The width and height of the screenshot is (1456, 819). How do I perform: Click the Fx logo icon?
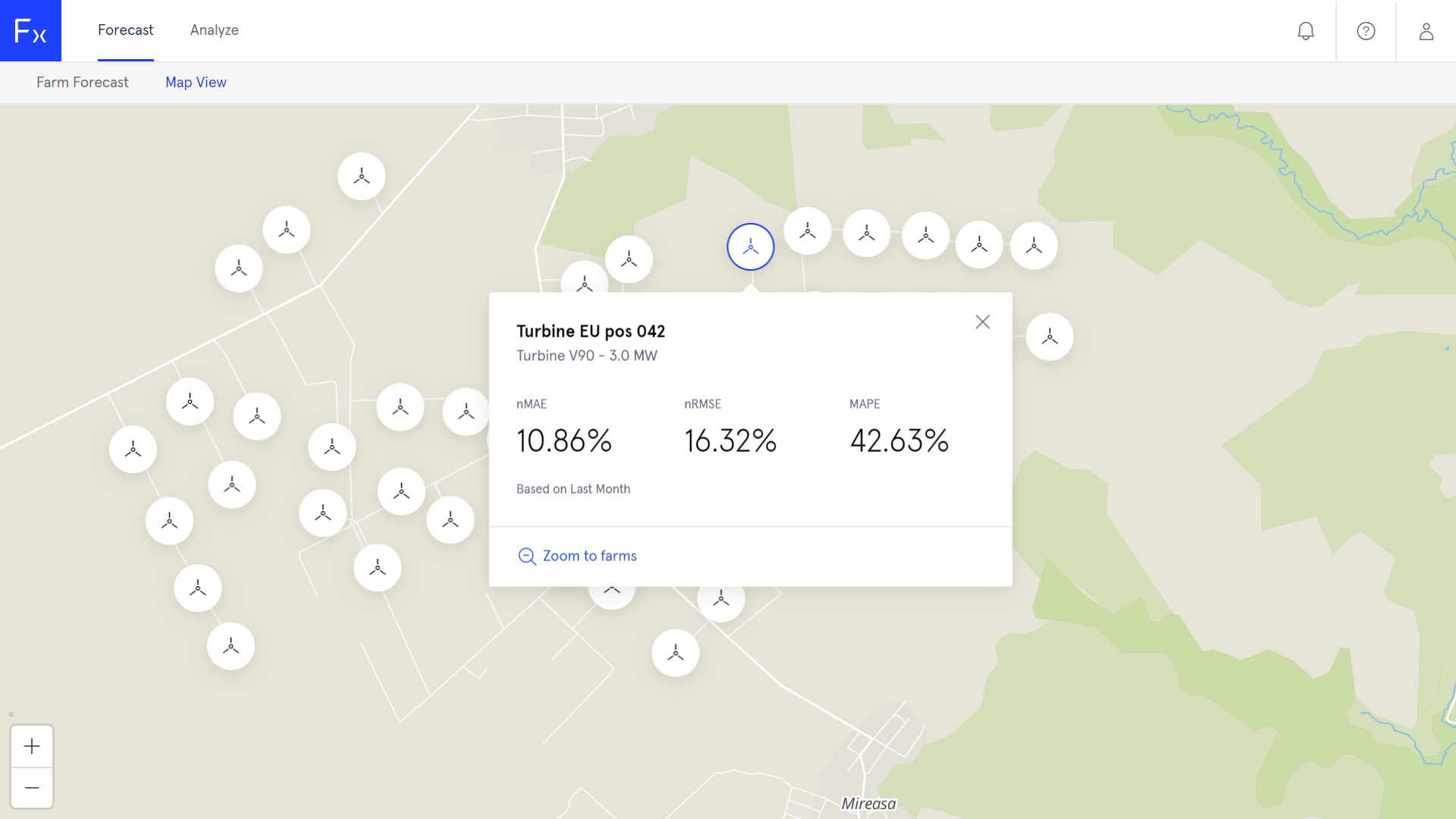coord(30,31)
